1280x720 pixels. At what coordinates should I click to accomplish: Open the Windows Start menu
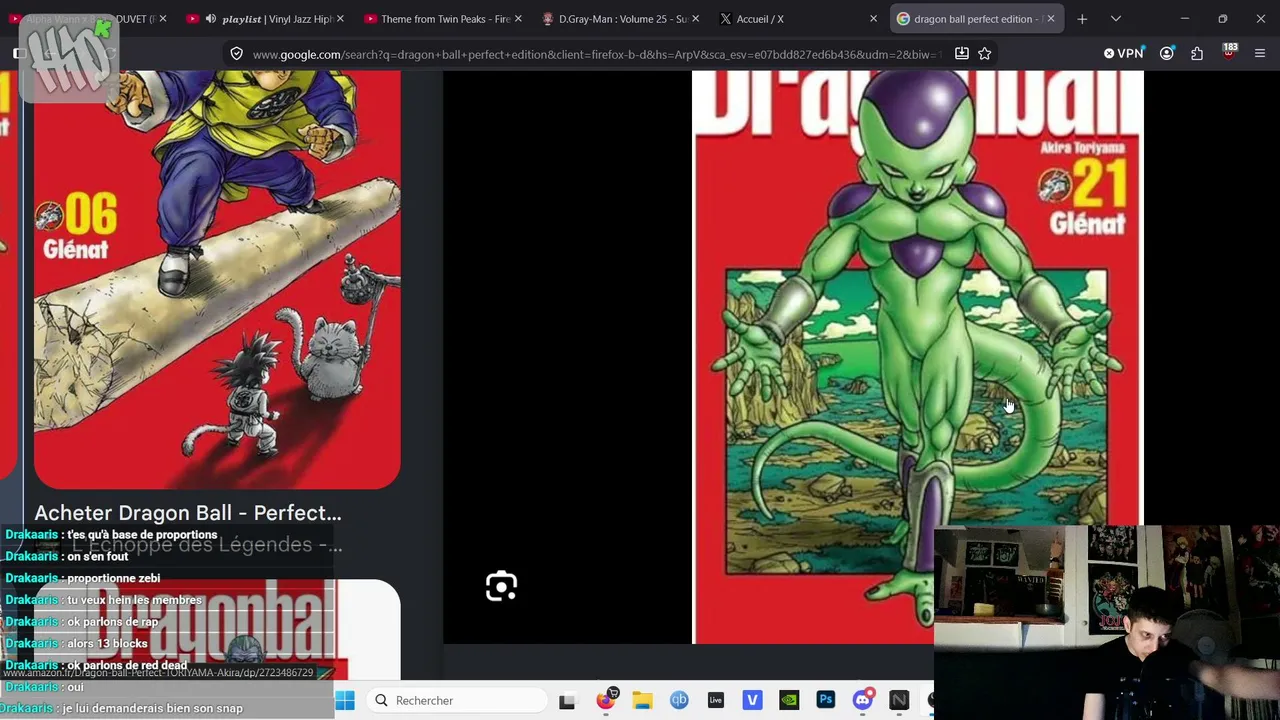pos(345,700)
